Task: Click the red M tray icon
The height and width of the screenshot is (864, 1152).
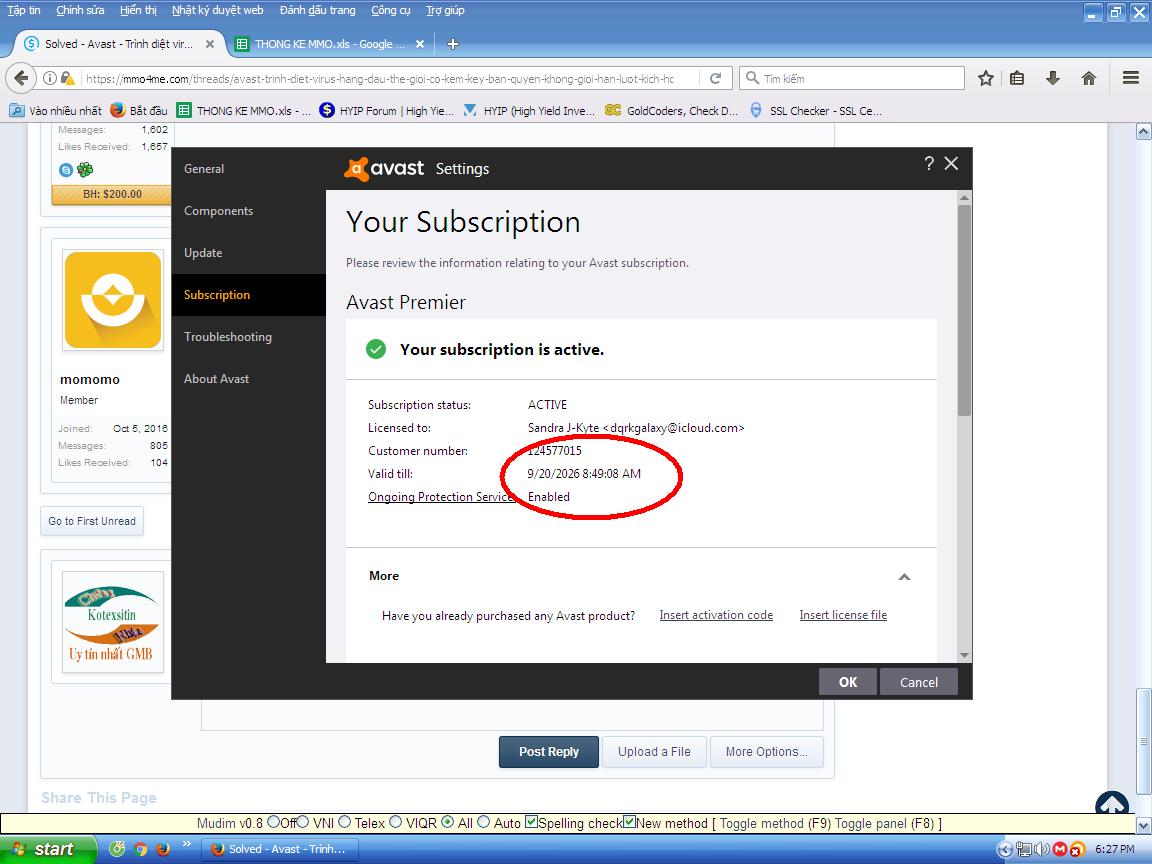Action: point(1059,849)
